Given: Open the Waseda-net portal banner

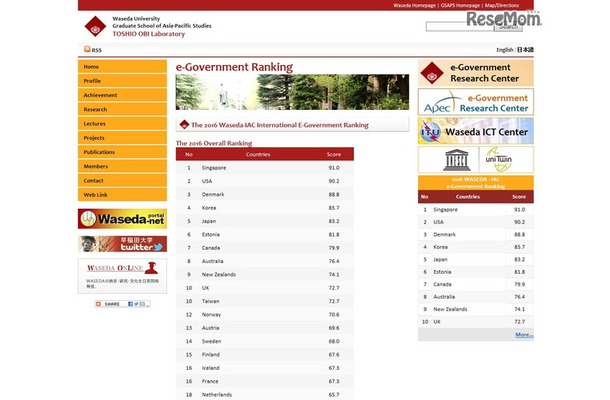Looking at the screenshot, I should pos(122,219).
